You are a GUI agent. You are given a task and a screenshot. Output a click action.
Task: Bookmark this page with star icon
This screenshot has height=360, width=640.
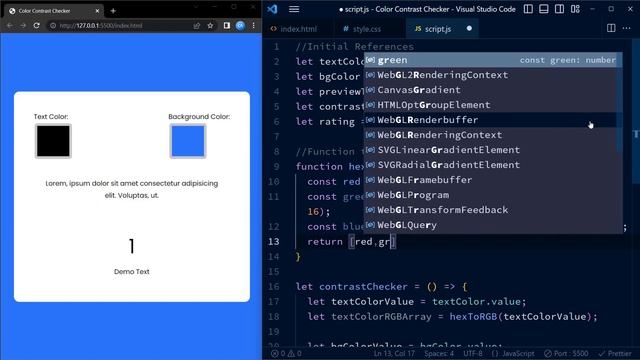[210, 25]
